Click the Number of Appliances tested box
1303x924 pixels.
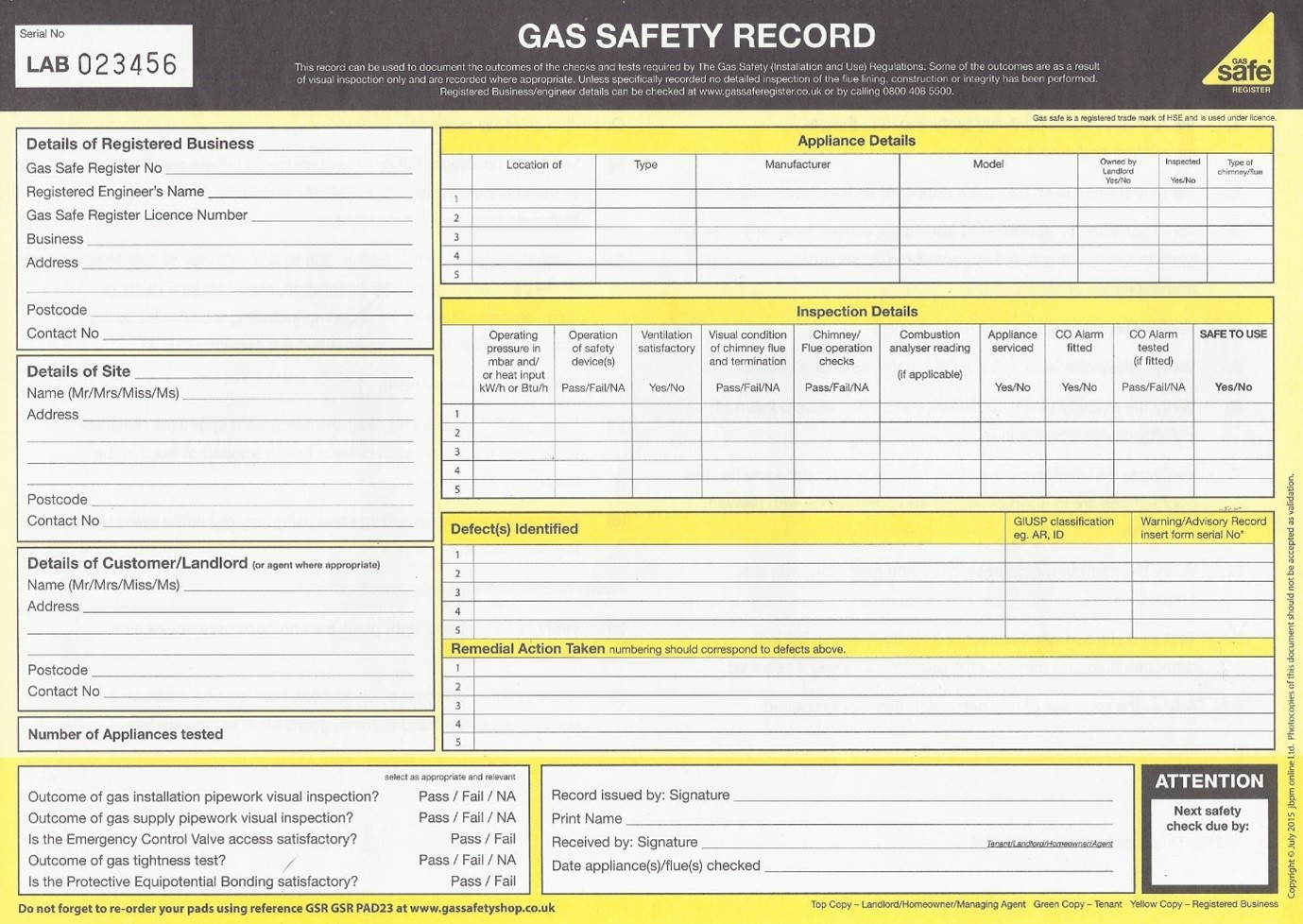[x=225, y=734]
